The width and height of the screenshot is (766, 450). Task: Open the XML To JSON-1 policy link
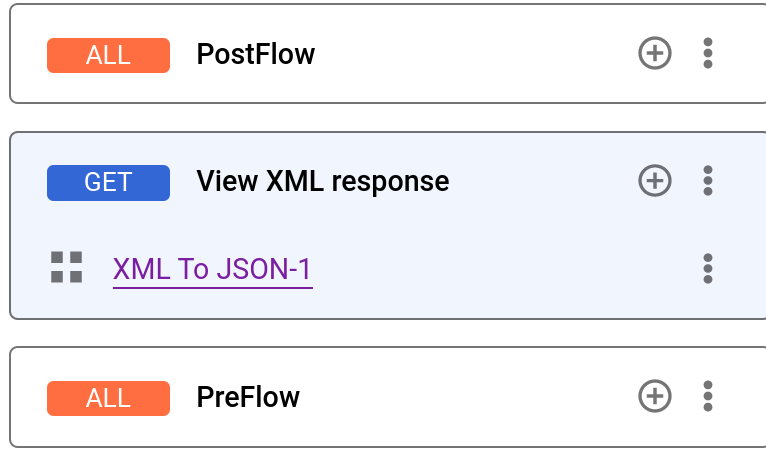213,268
